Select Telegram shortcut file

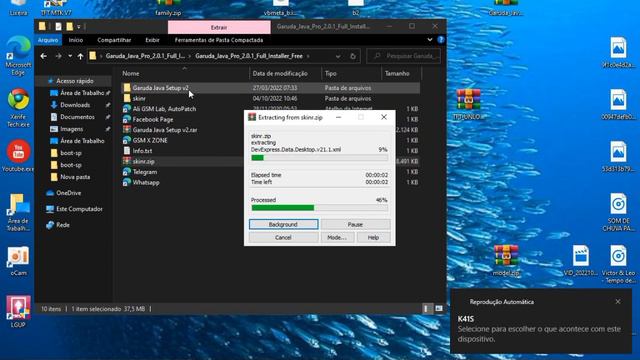[x=144, y=172]
